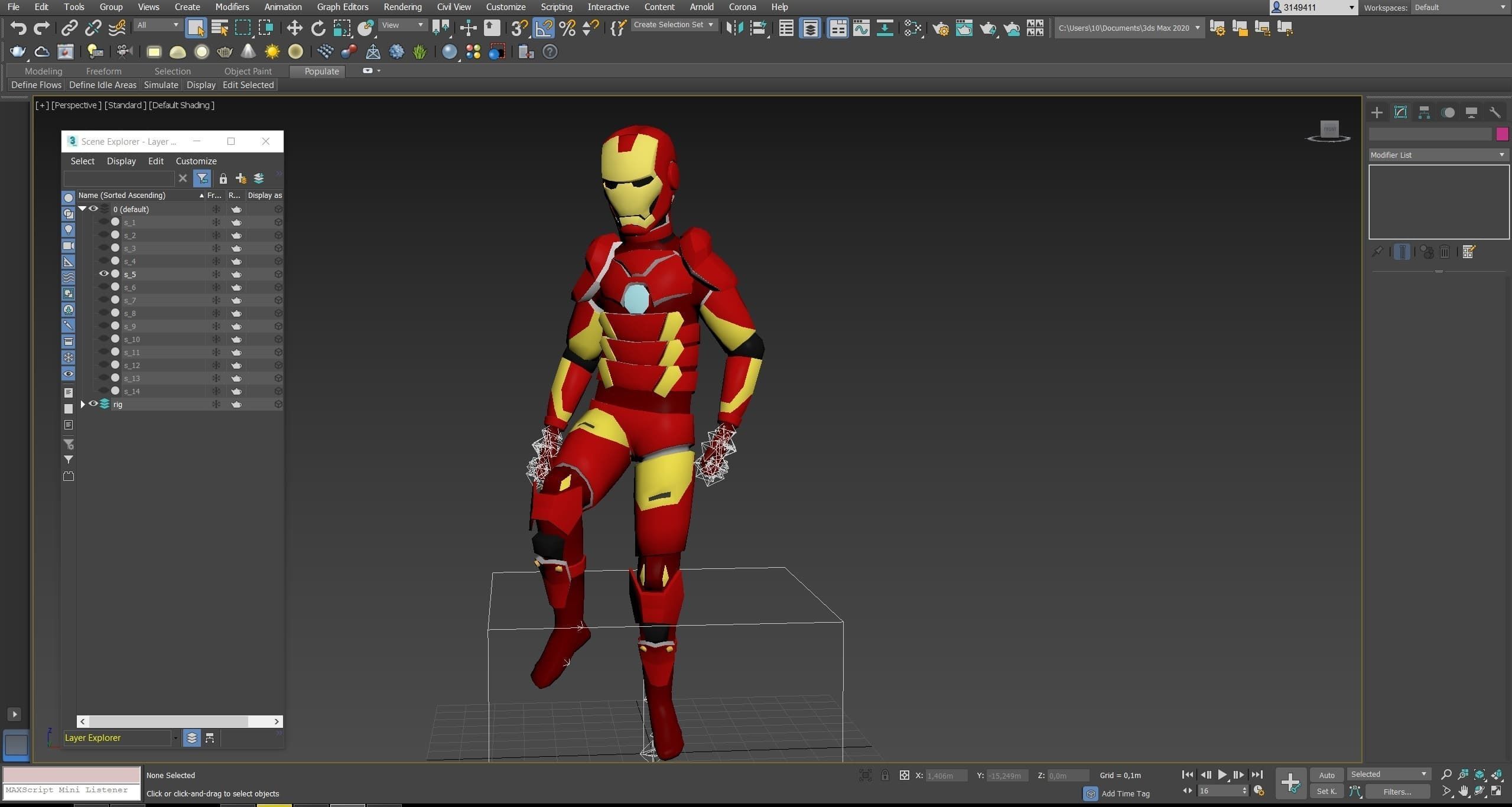The width and height of the screenshot is (1512, 807).
Task: Toggle the Angle Snap tool
Action: tap(544, 28)
